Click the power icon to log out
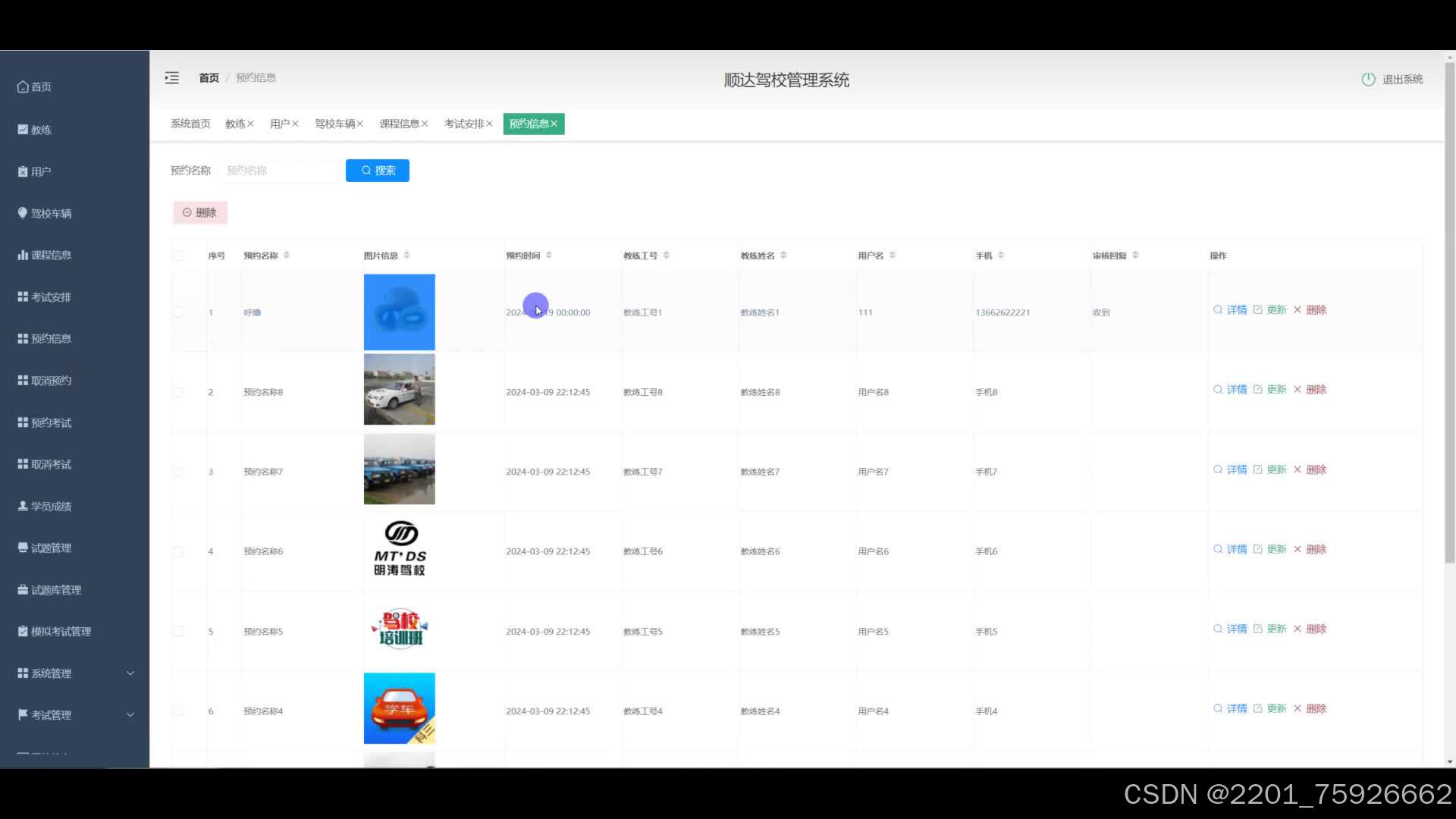This screenshot has height=819, width=1456. (x=1368, y=80)
